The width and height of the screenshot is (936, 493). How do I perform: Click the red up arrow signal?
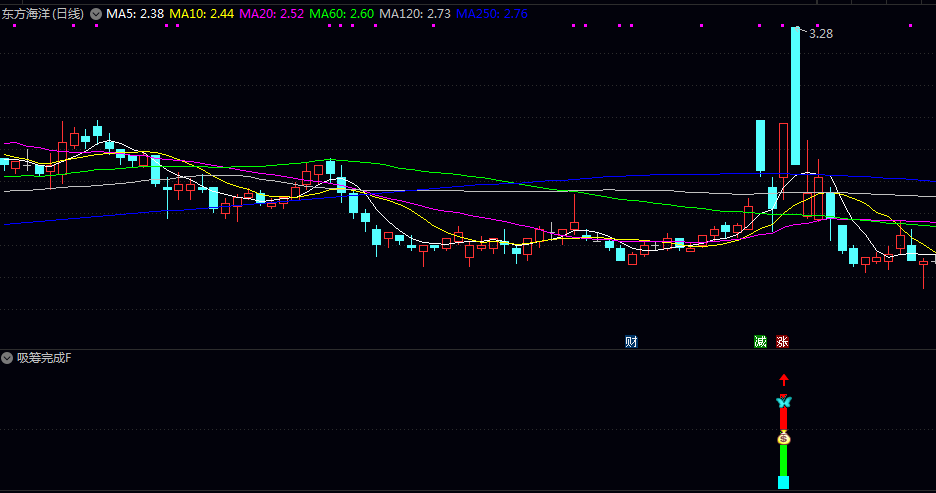coord(784,380)
